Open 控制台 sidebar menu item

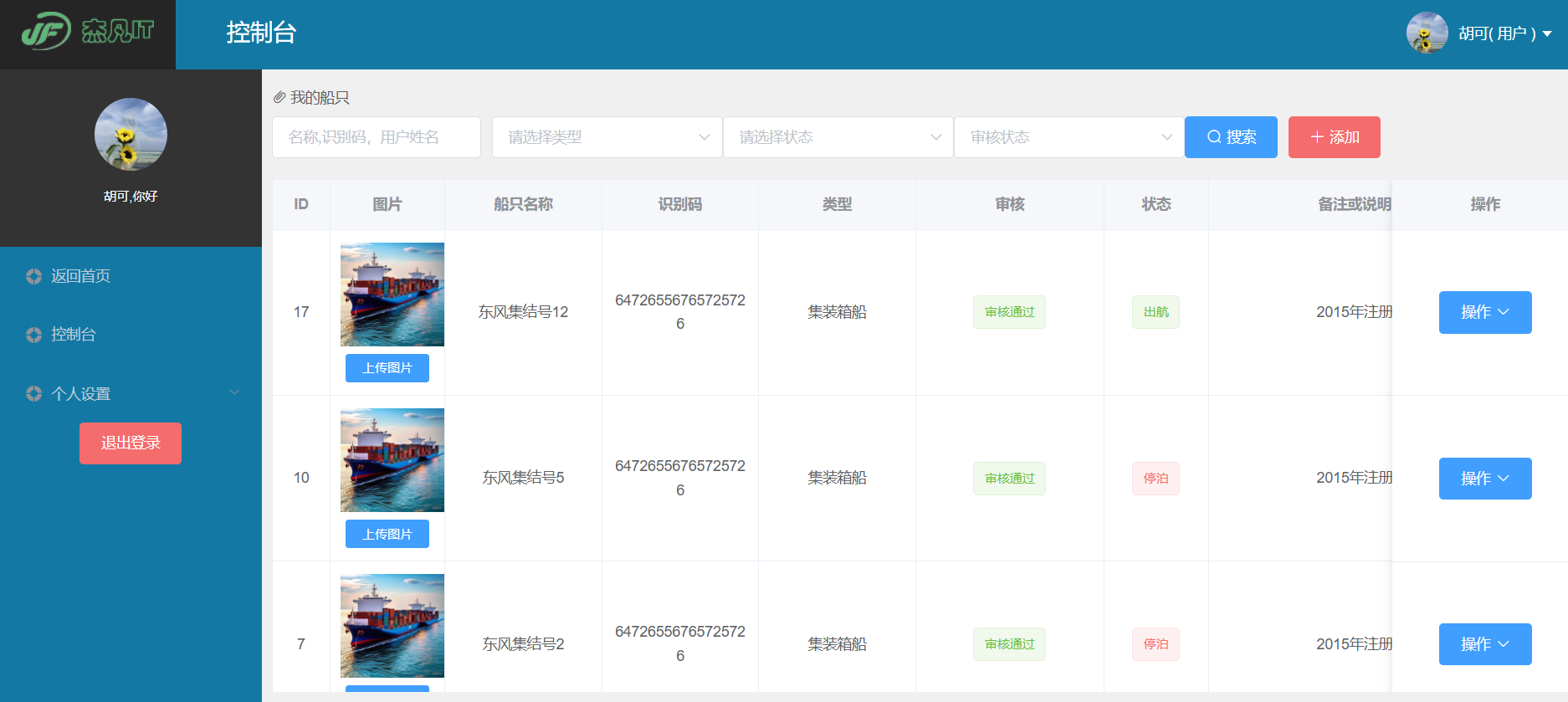(131, 335)
